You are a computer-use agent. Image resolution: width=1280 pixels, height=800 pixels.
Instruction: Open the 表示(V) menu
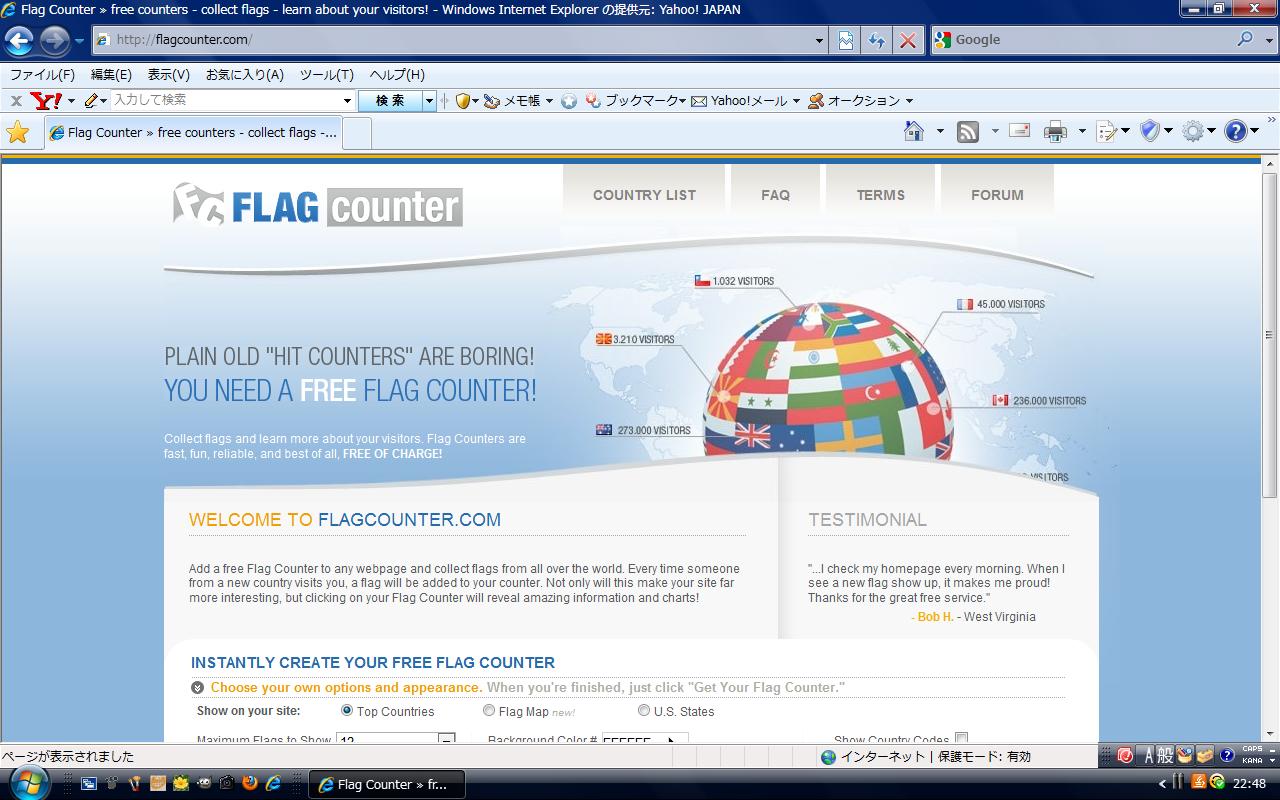click(x=168, y=74)
